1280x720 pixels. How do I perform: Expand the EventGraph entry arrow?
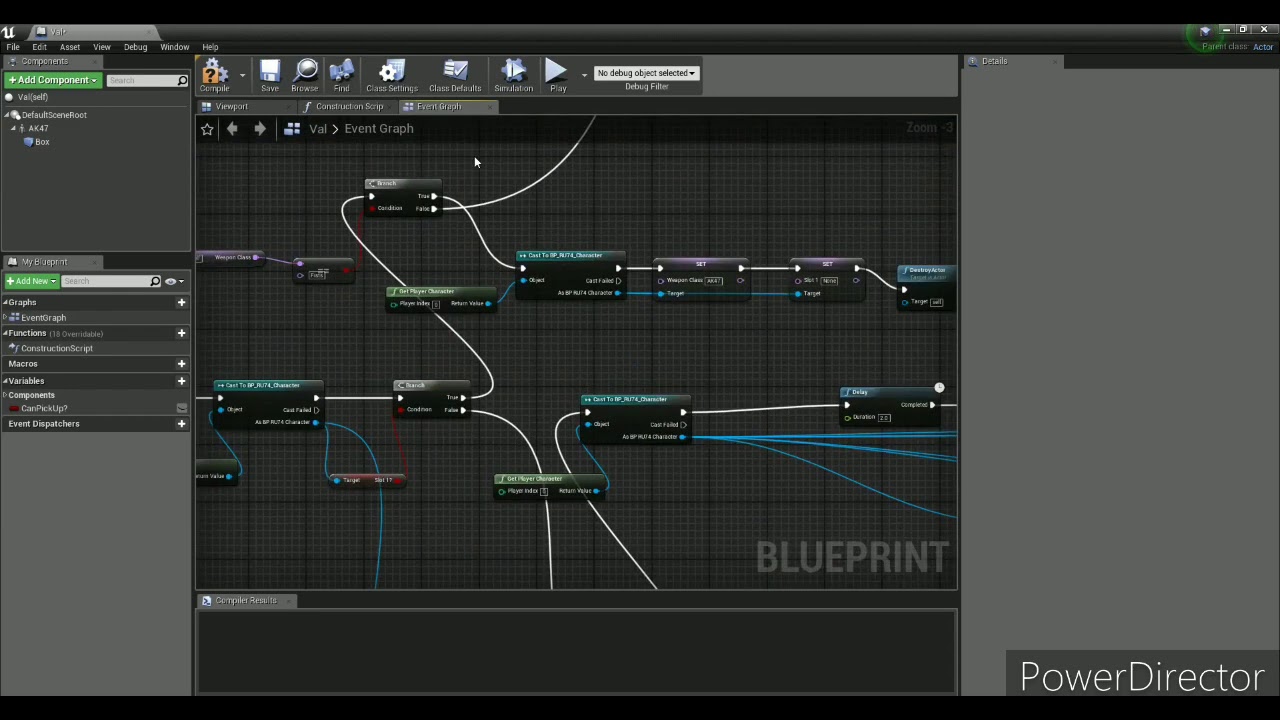point(6,318)
